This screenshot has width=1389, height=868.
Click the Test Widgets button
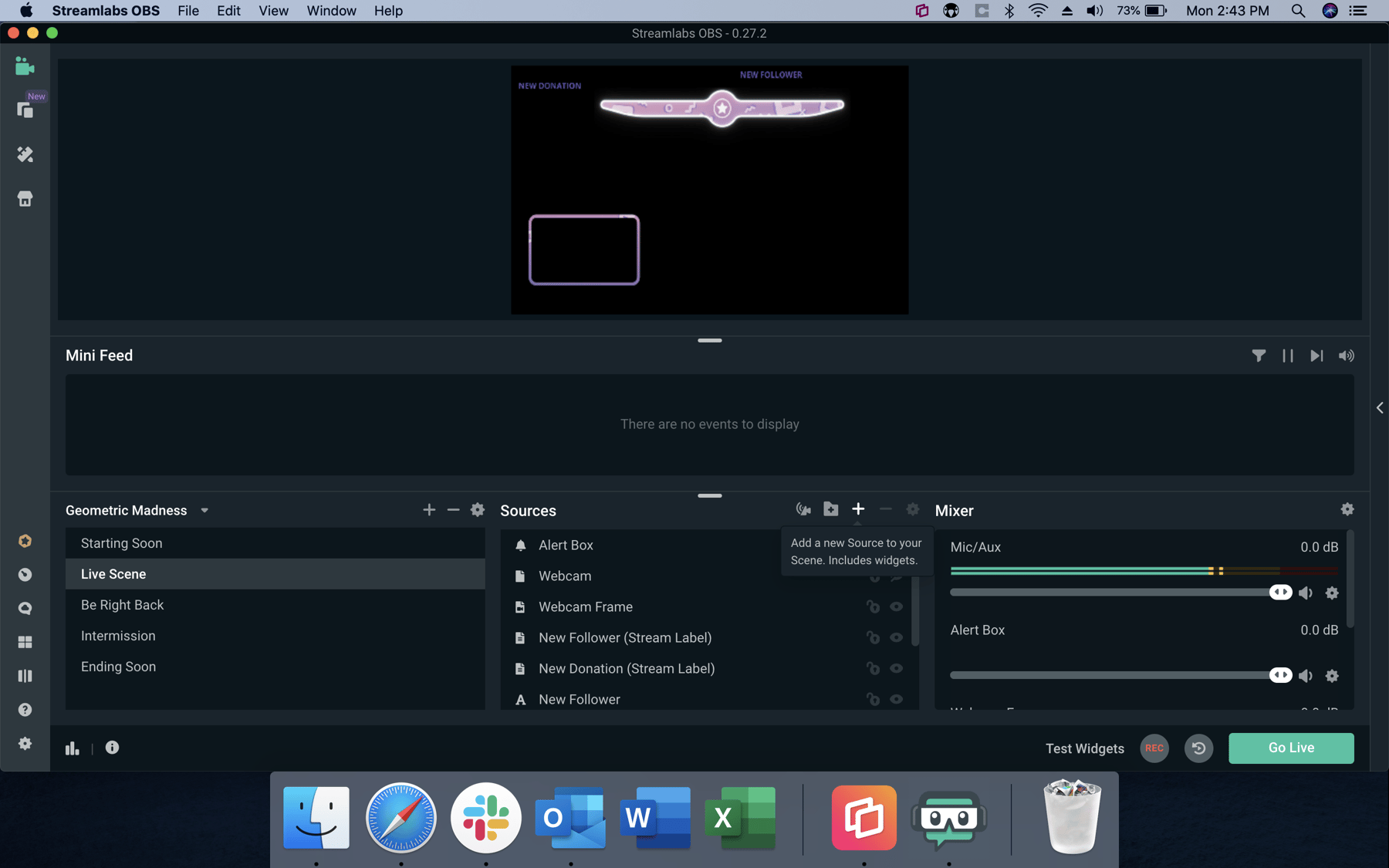click(1084, 748)
